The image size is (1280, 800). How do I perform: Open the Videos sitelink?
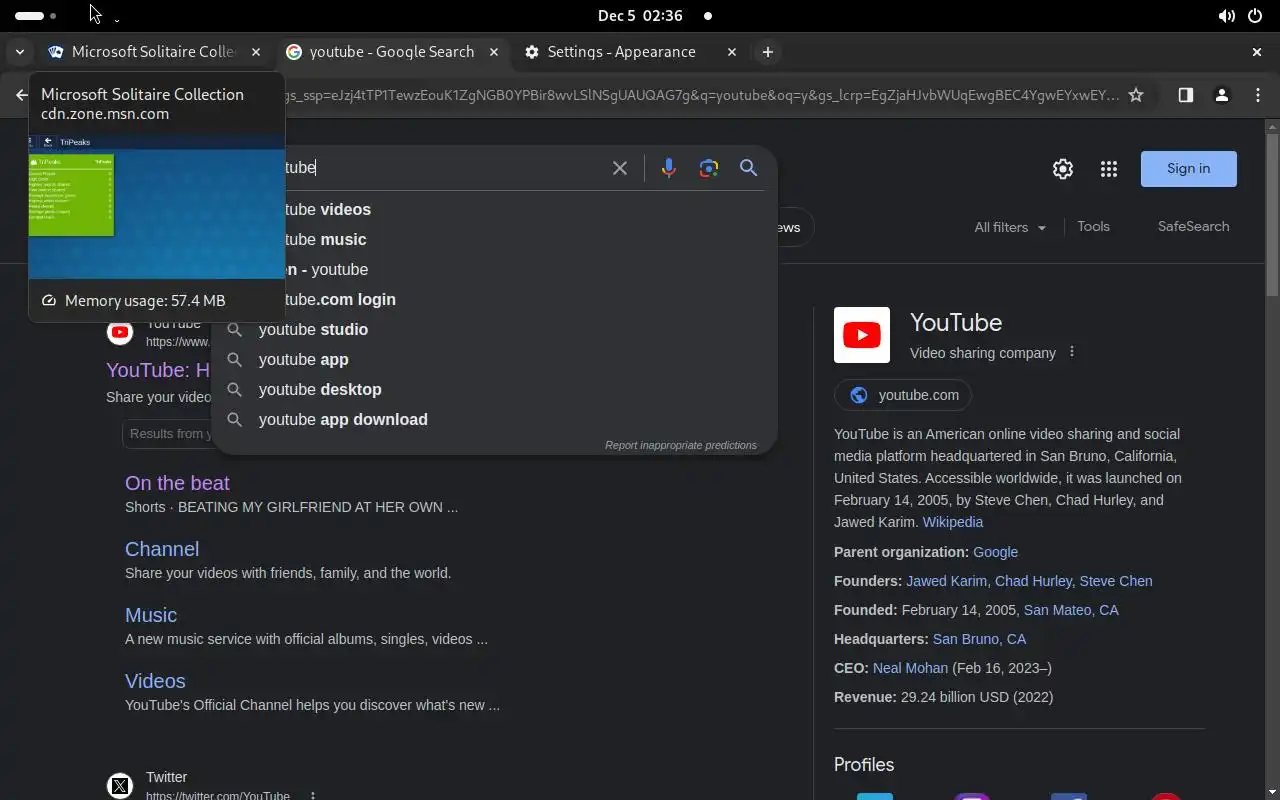pyautogui.click(x=155, y=681)
